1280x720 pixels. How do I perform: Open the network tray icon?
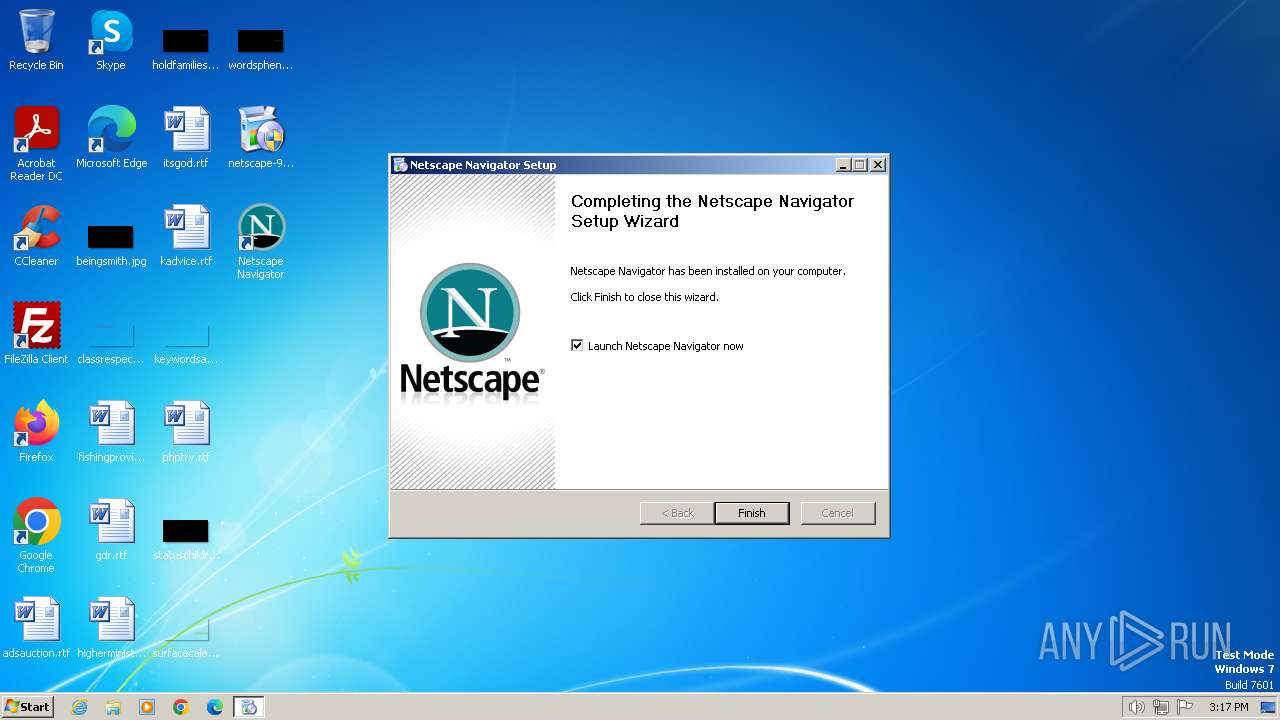click(x=1161, y=707)
